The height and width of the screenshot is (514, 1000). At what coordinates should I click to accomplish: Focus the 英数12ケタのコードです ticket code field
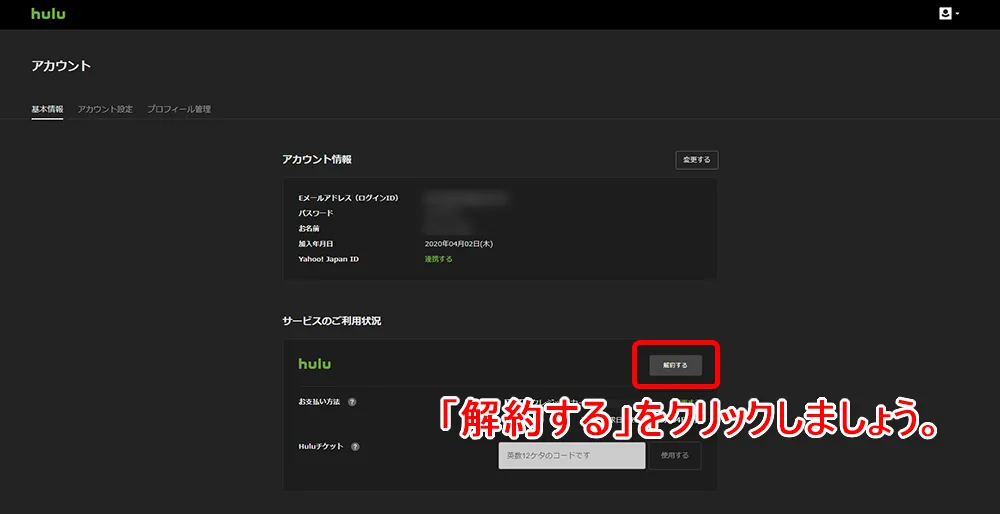click(x=571, y=456)
